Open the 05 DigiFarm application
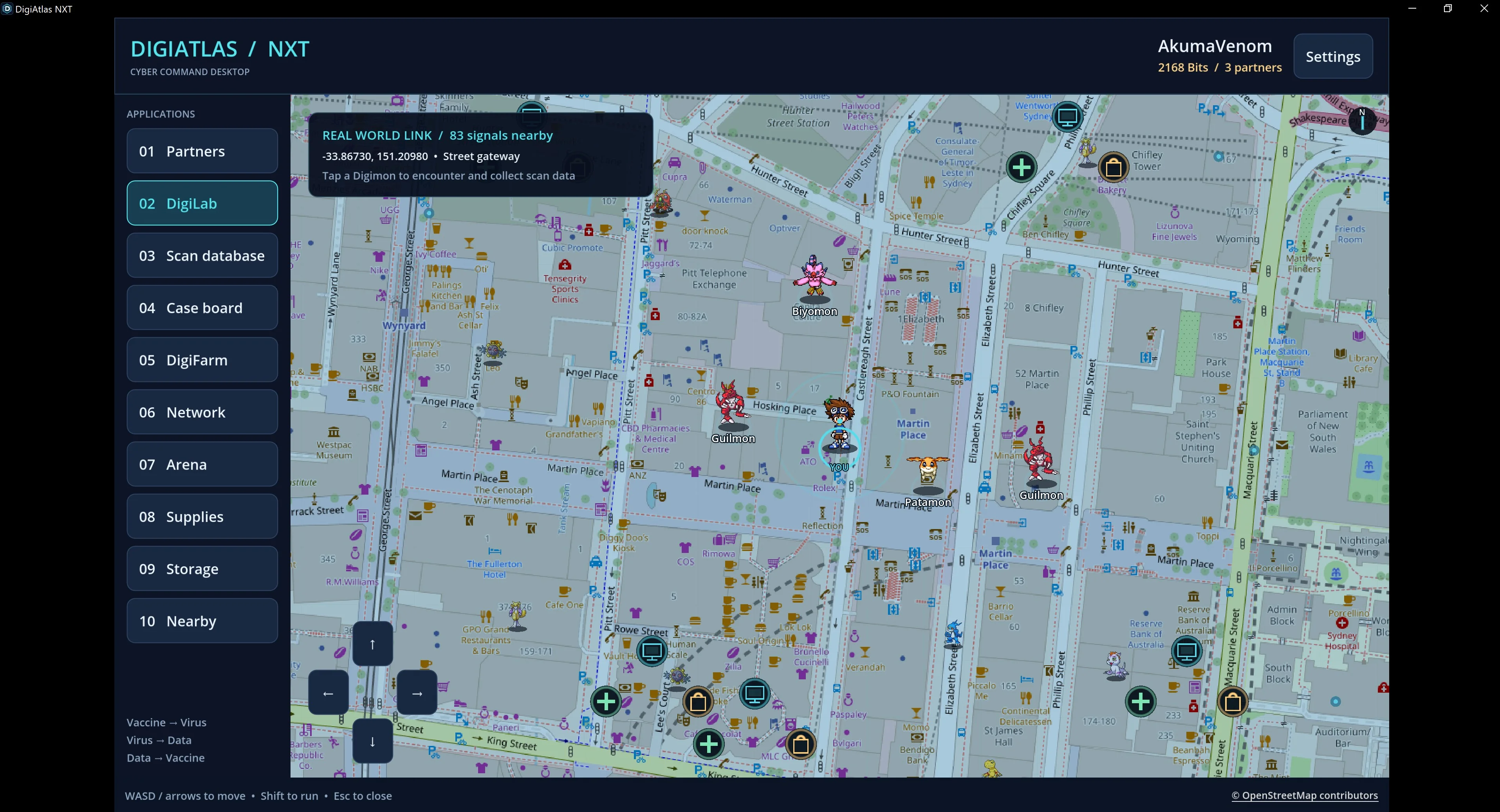This screenshot has height=812, width=1500. click(x=202, y=360)
